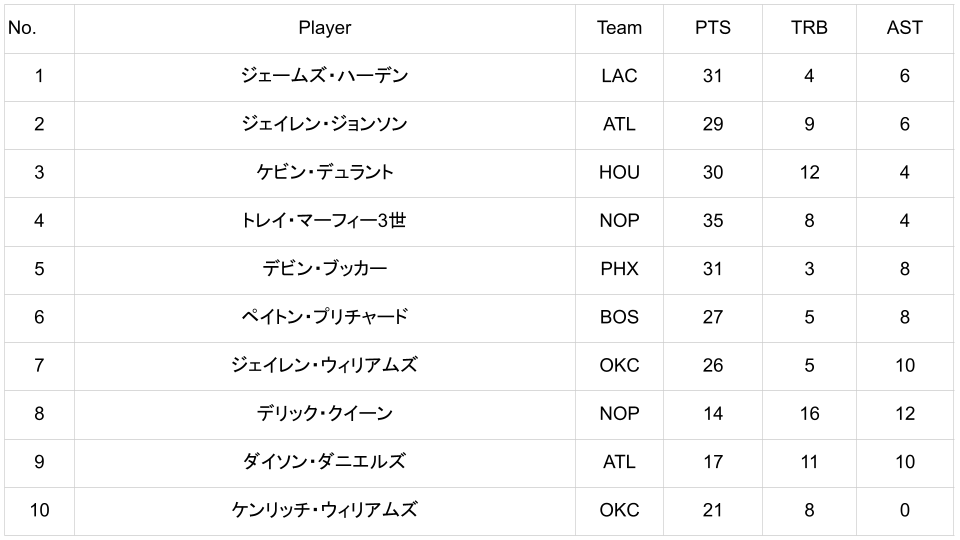Click the TRB column header
Viewport: 960px width, 540px height.
pos(809,28)
